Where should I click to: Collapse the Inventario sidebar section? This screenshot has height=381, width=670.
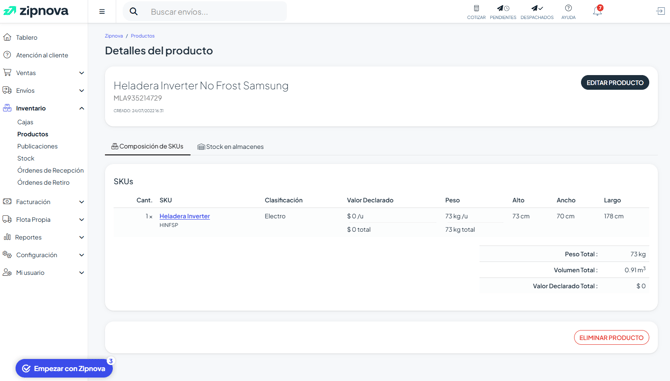pyautogui.click(x=44, y=108)
